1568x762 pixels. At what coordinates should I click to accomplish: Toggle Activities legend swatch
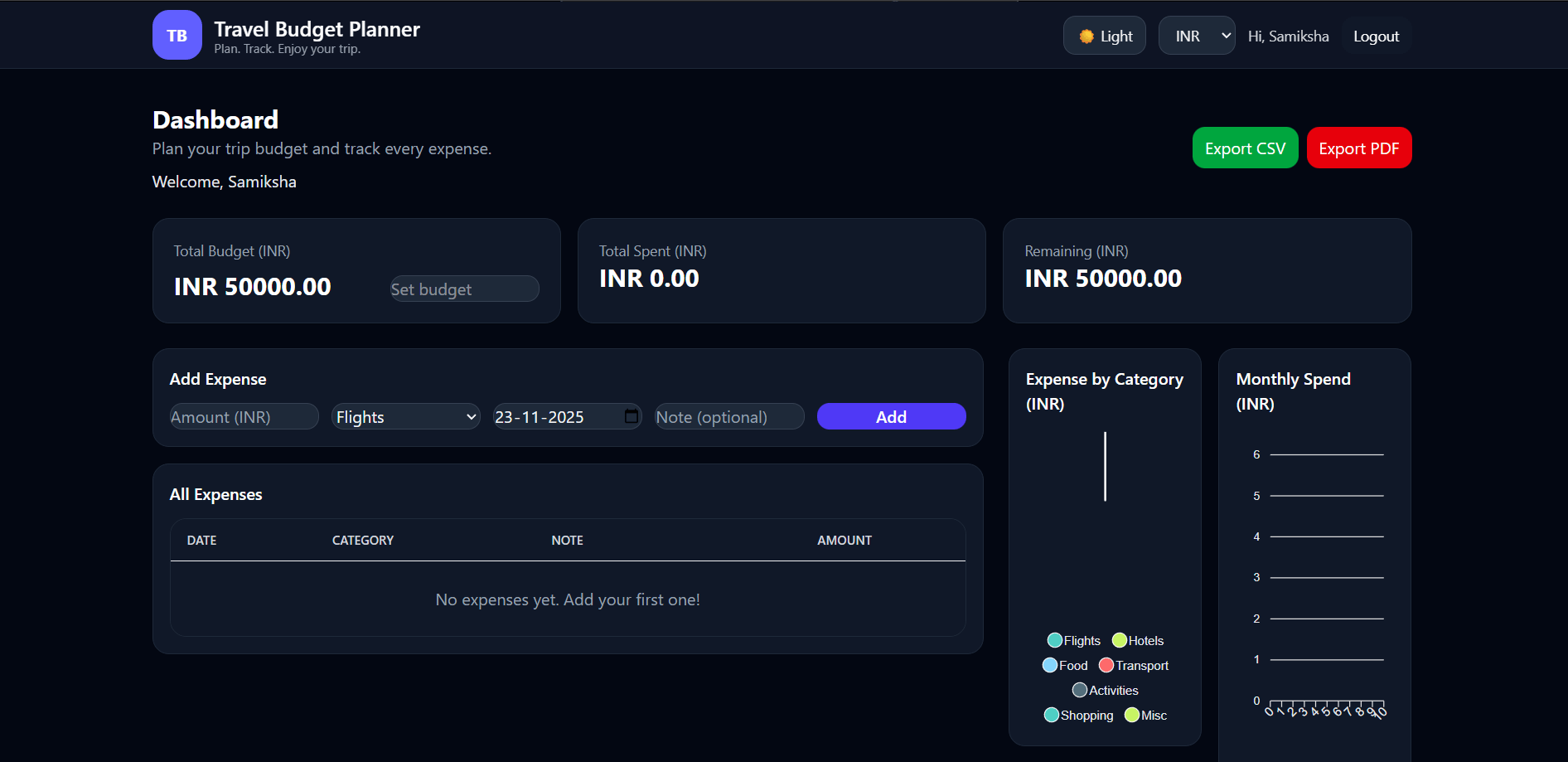click(1080, 690)
